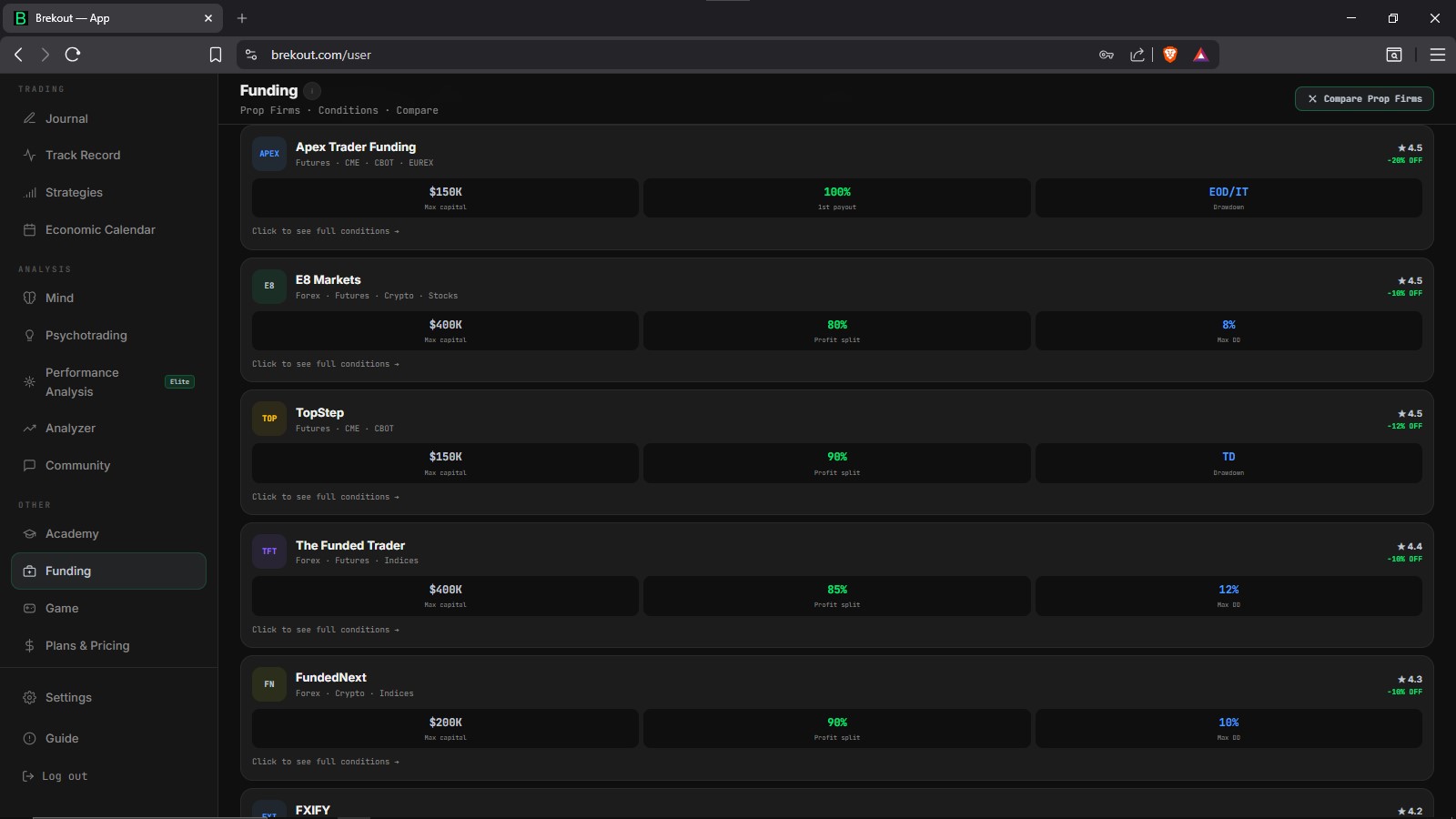The width and height of the screenshot is (1456, 819).
Task: Open the TopStep firm name
Action: tap(319, 412)
